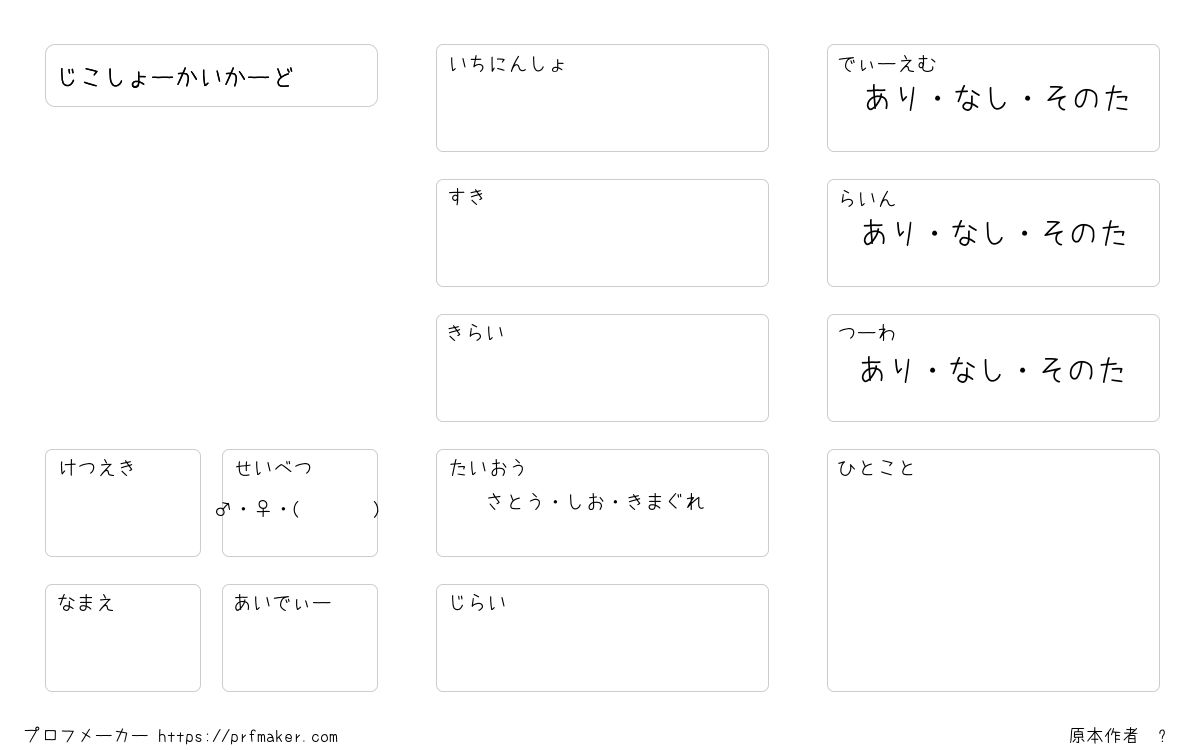This screenshot has width=1200, height=750.
Task: Click the じこしょーかいかーど title box
Action: click(211, 75)
